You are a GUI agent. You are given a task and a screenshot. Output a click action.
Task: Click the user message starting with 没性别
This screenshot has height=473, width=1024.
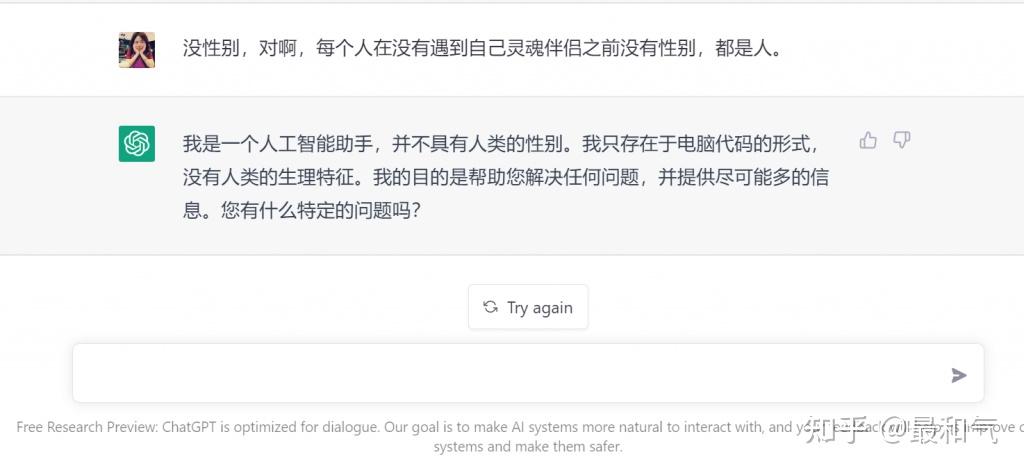(480, 48)
